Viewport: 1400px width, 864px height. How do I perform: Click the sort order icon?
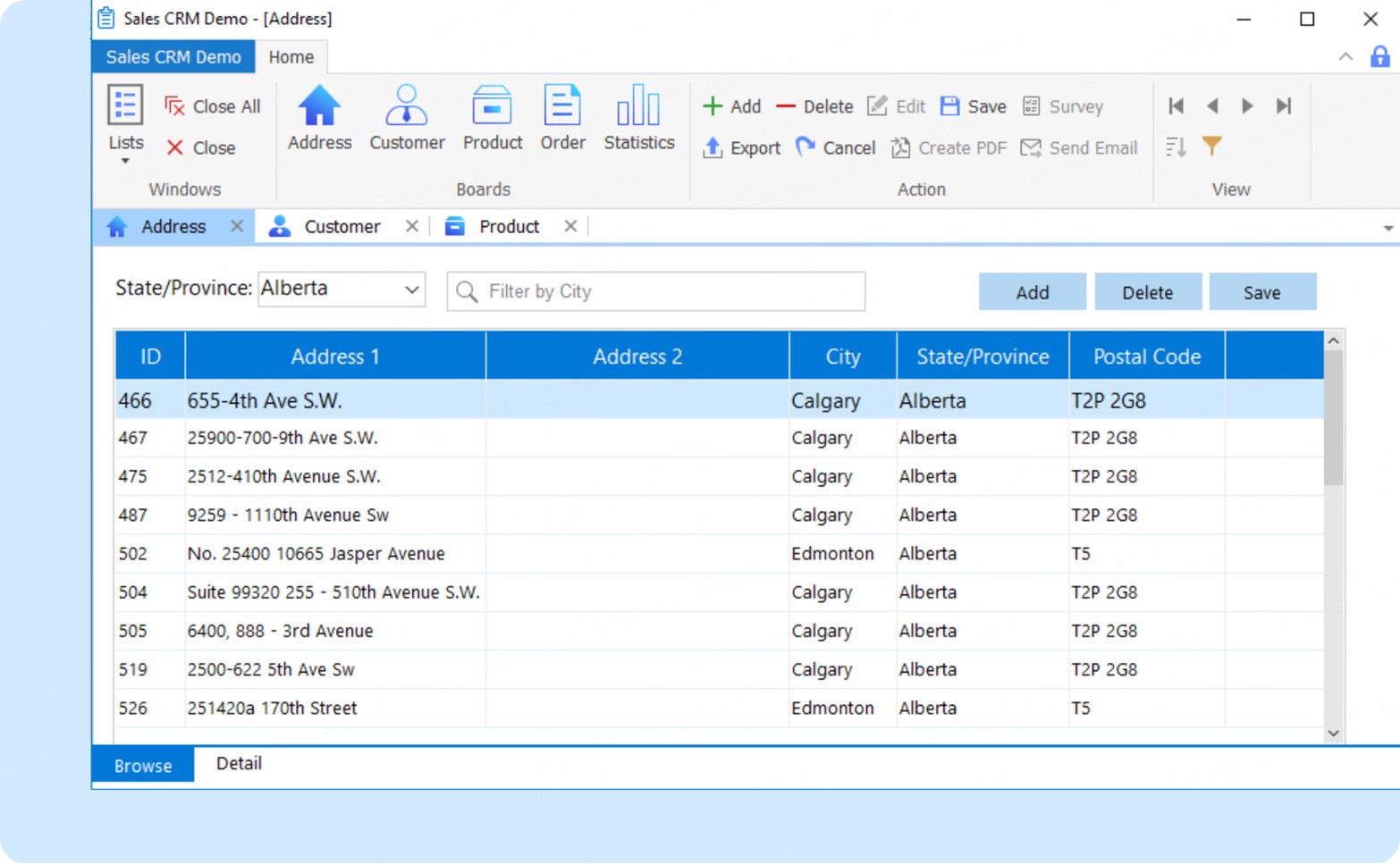pos(1177,147)
